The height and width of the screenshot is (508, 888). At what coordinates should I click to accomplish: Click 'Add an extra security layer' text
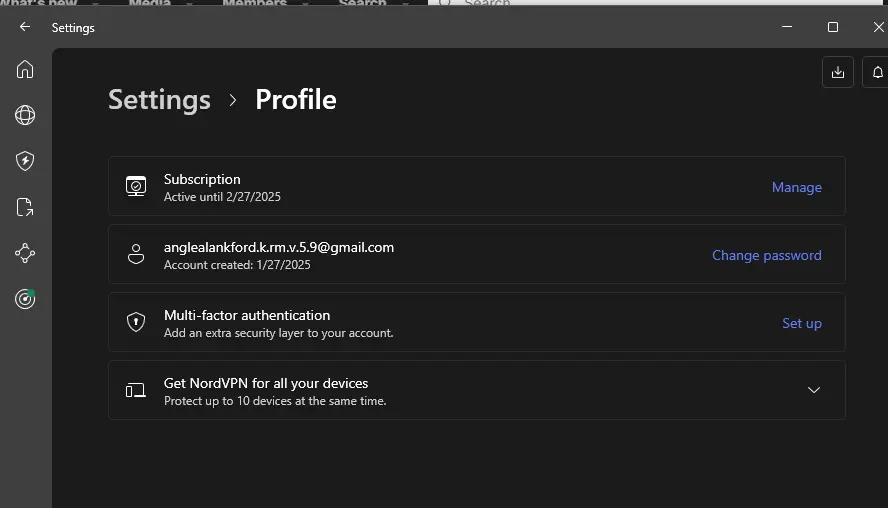click(278, 333)
